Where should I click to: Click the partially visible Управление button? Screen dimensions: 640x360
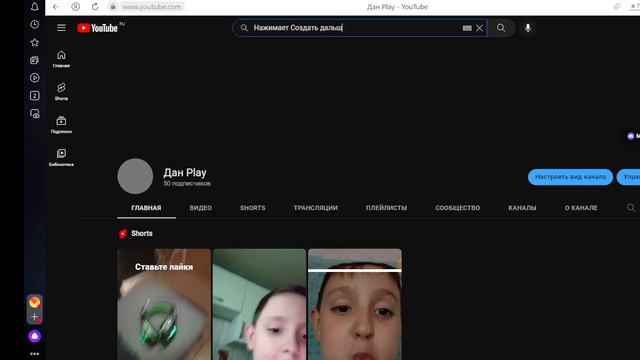point(629,177)
